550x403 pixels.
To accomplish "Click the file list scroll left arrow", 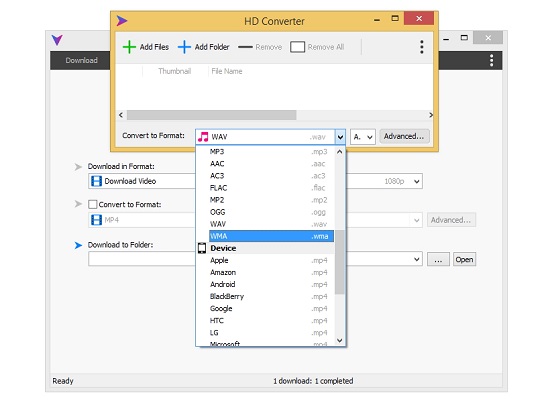I will click(x=121, y=115).
